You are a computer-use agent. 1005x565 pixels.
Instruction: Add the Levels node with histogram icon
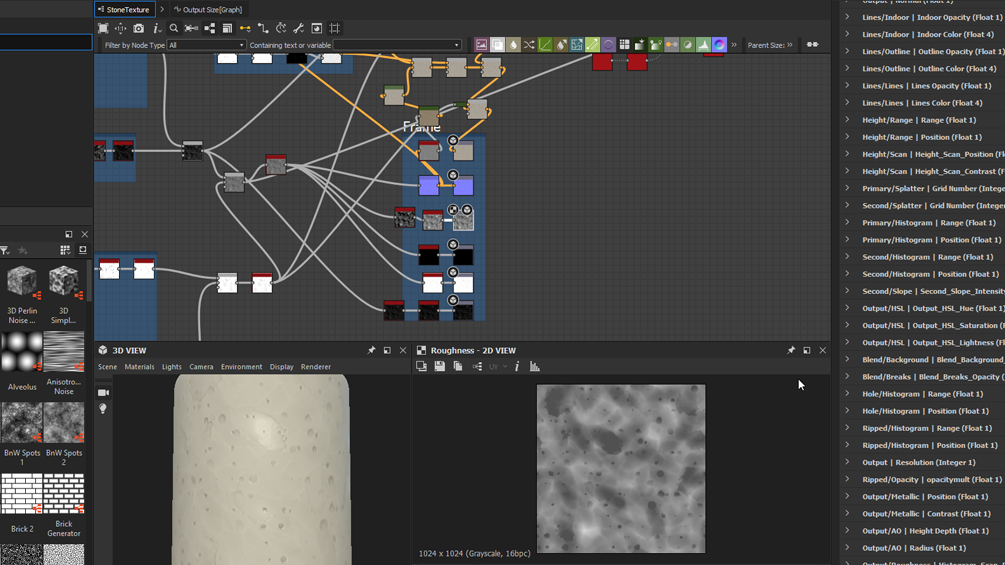(703, 44)
